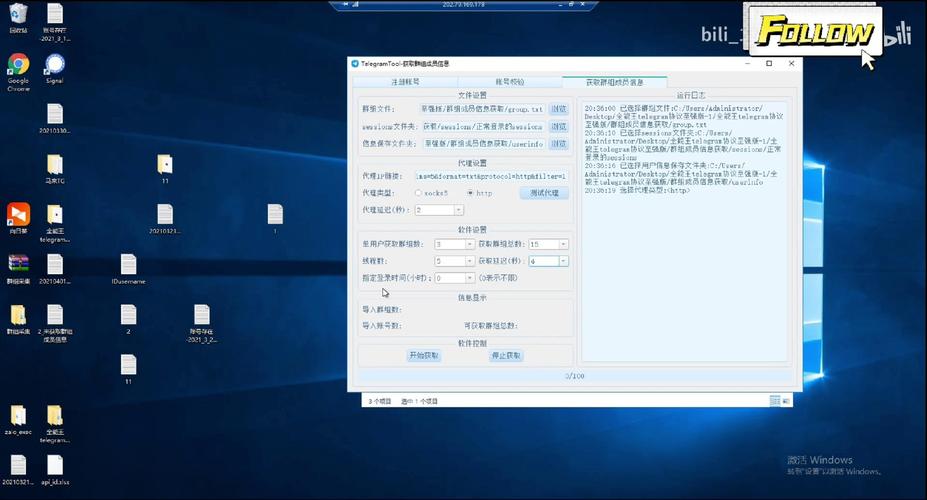
Task: Expand the 代理延迟(秒) dropdown
Action: (458, 210)
